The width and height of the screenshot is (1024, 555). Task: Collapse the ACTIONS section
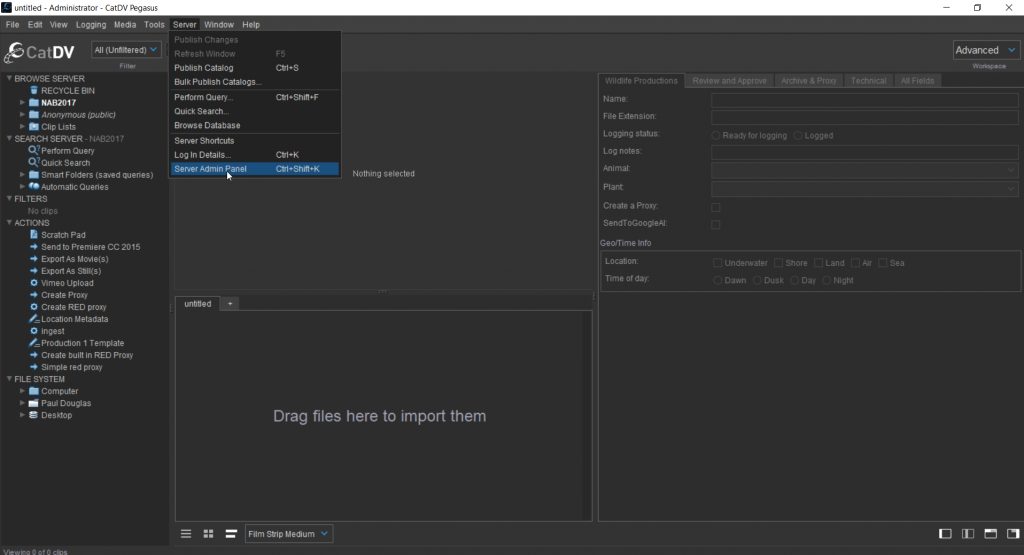tap(9, 223)
